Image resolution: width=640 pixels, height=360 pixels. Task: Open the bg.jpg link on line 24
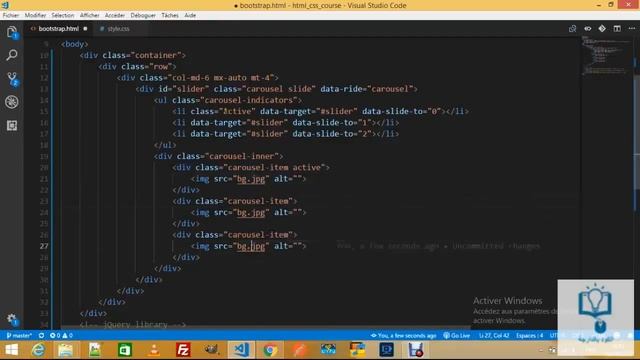tap(251, 212)
